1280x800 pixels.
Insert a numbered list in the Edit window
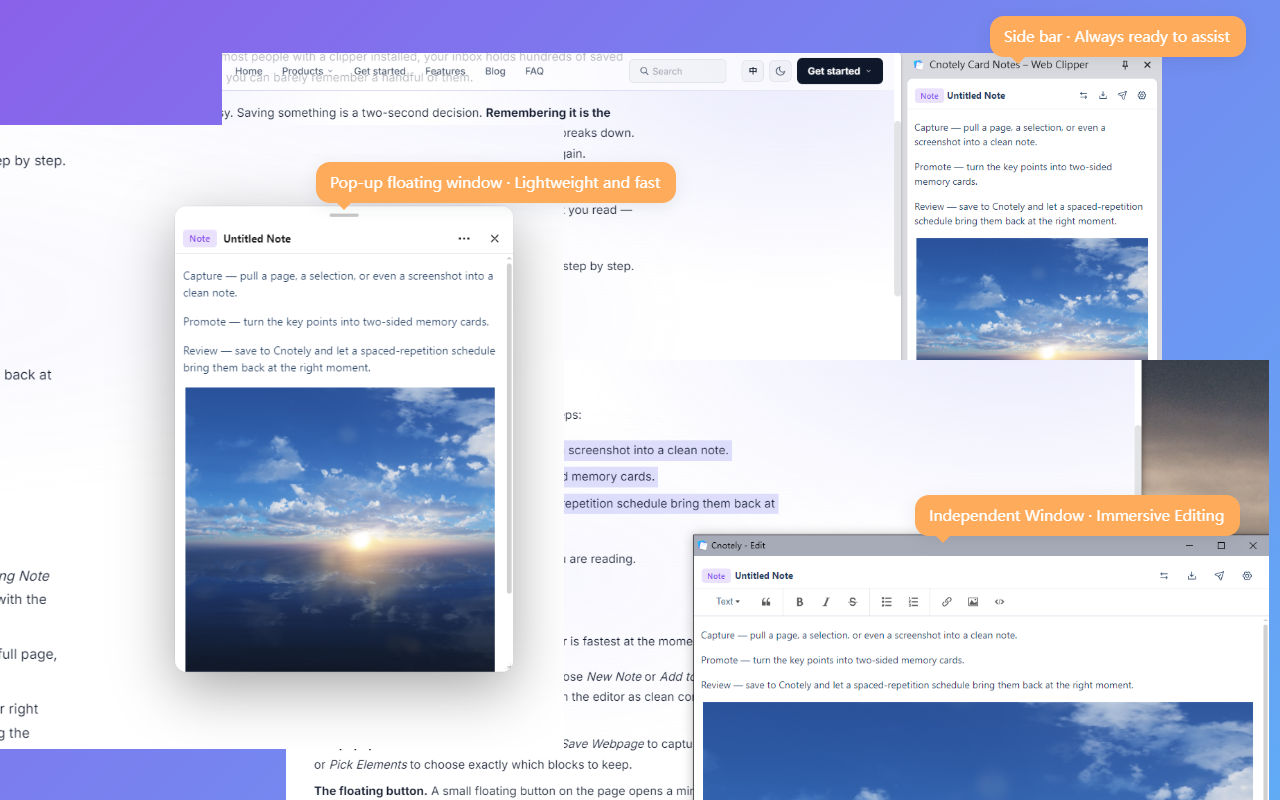pyautogui.click(x=913, y=602)
